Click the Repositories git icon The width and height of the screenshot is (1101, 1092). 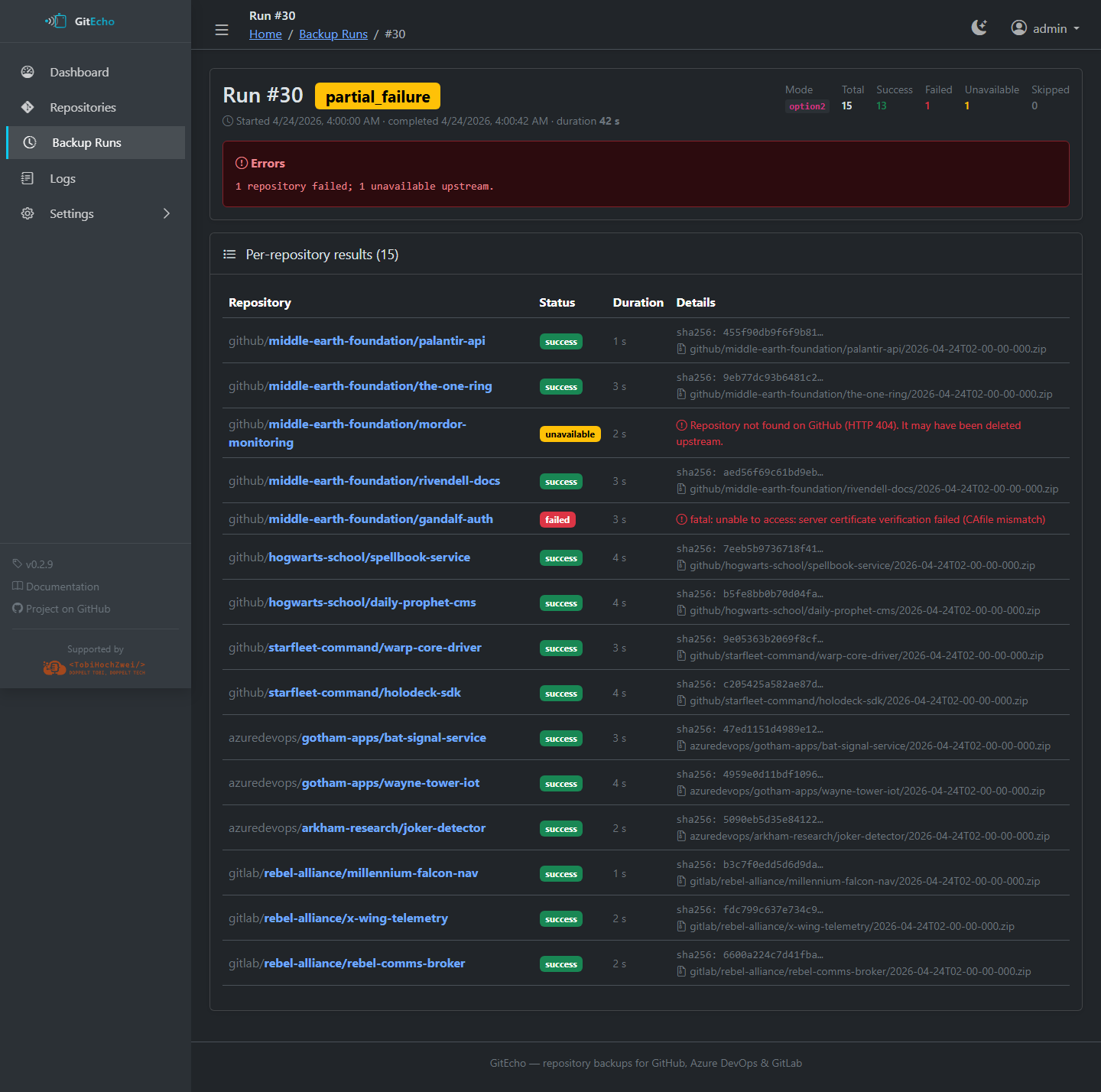coord(28,107)
